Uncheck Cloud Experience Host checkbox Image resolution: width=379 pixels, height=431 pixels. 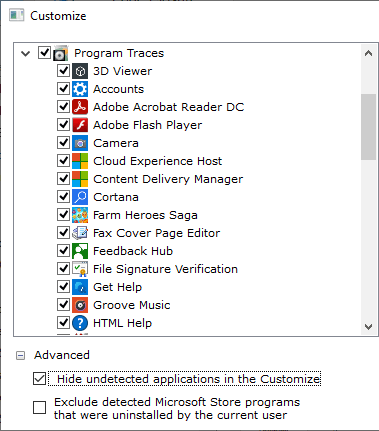pyautogui.click(x=63, y=161)
